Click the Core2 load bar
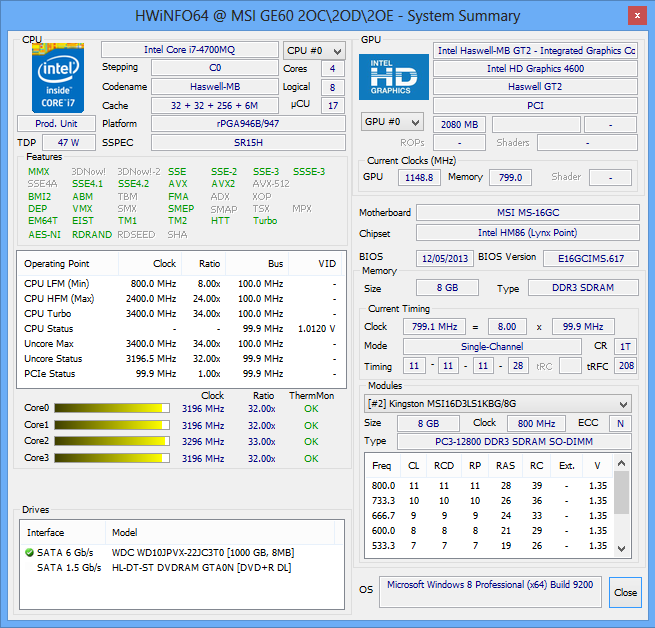Image resolution: width=655 pixels, height=628 pixels. [112, 441]
